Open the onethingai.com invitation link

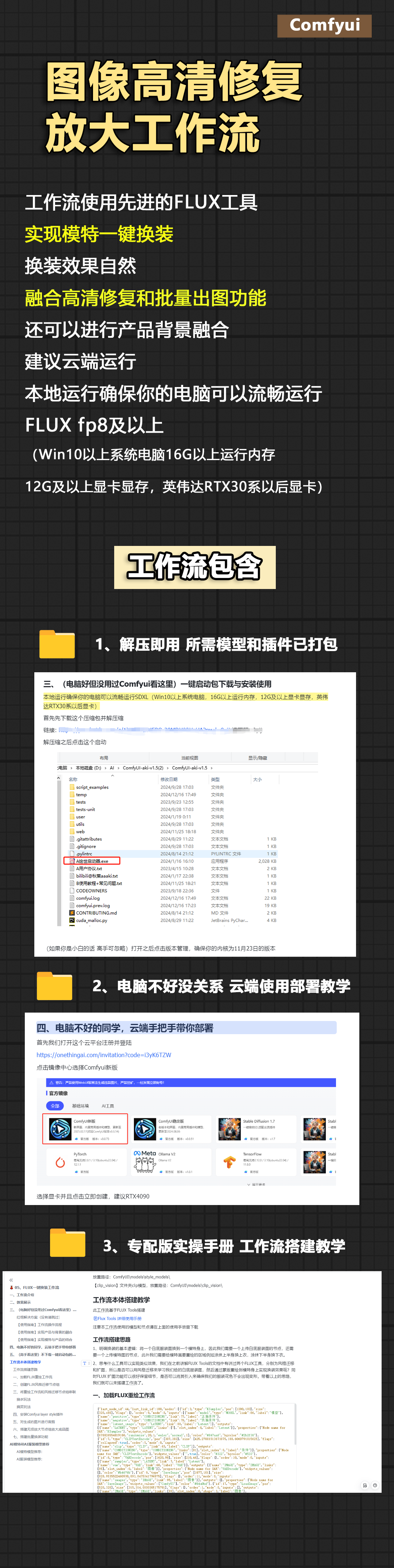[x=104, y=1055]
